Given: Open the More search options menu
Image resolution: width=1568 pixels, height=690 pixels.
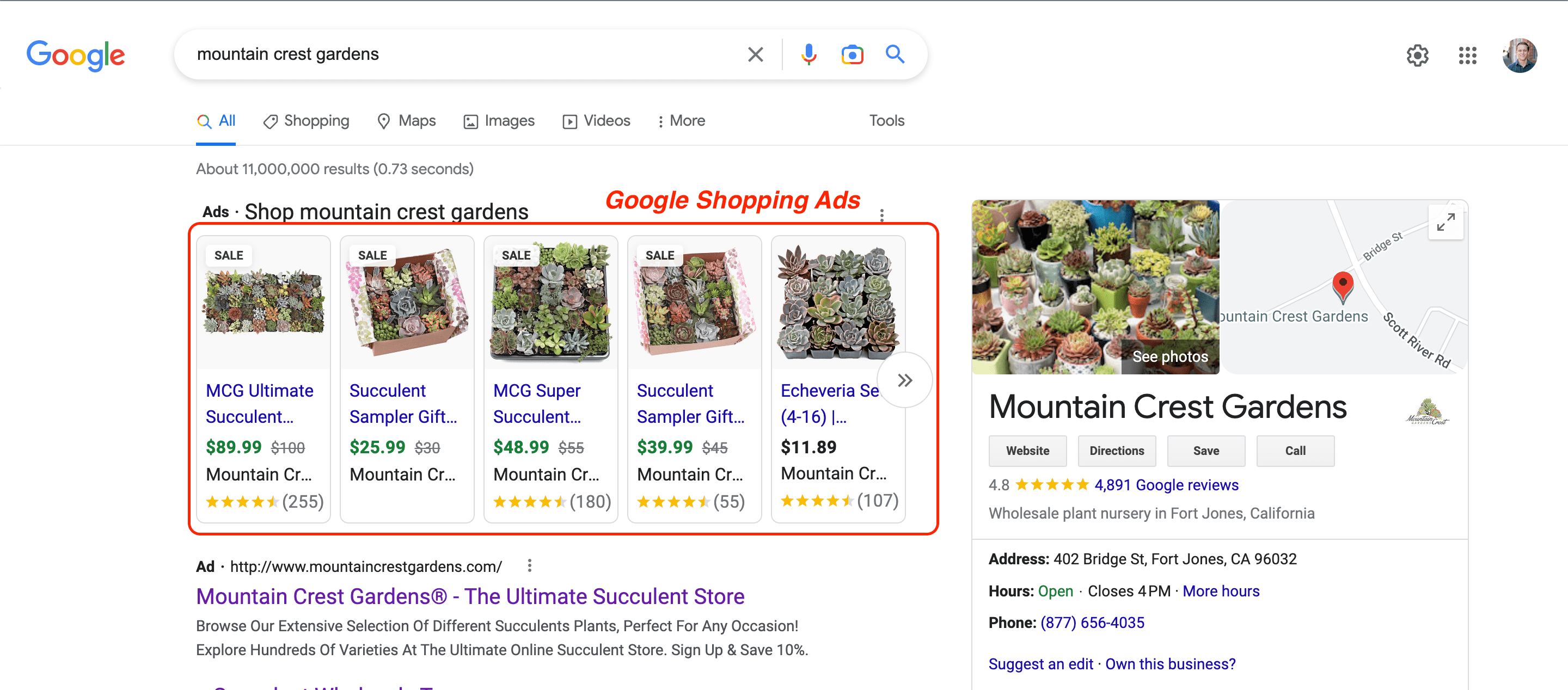Looking at the screenshot, I should coord(681,120).
